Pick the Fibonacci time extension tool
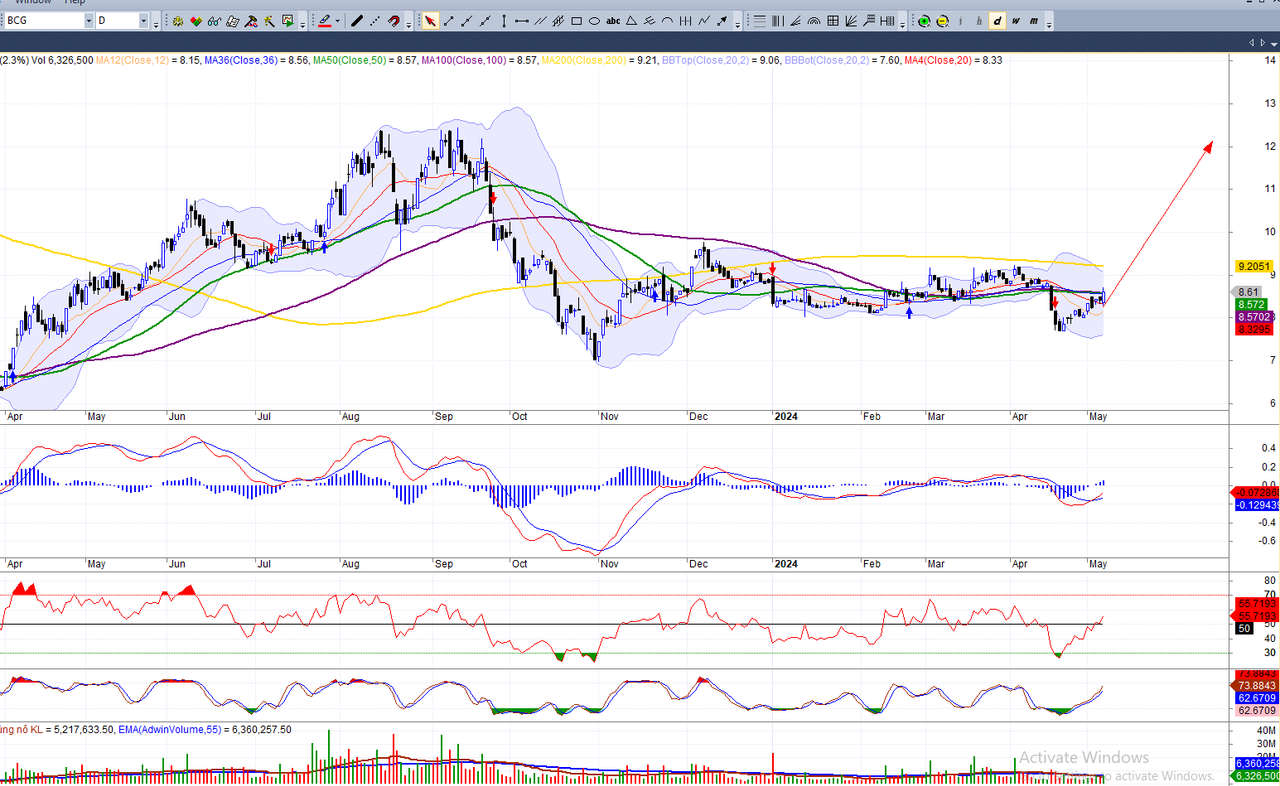 (887, 21)
